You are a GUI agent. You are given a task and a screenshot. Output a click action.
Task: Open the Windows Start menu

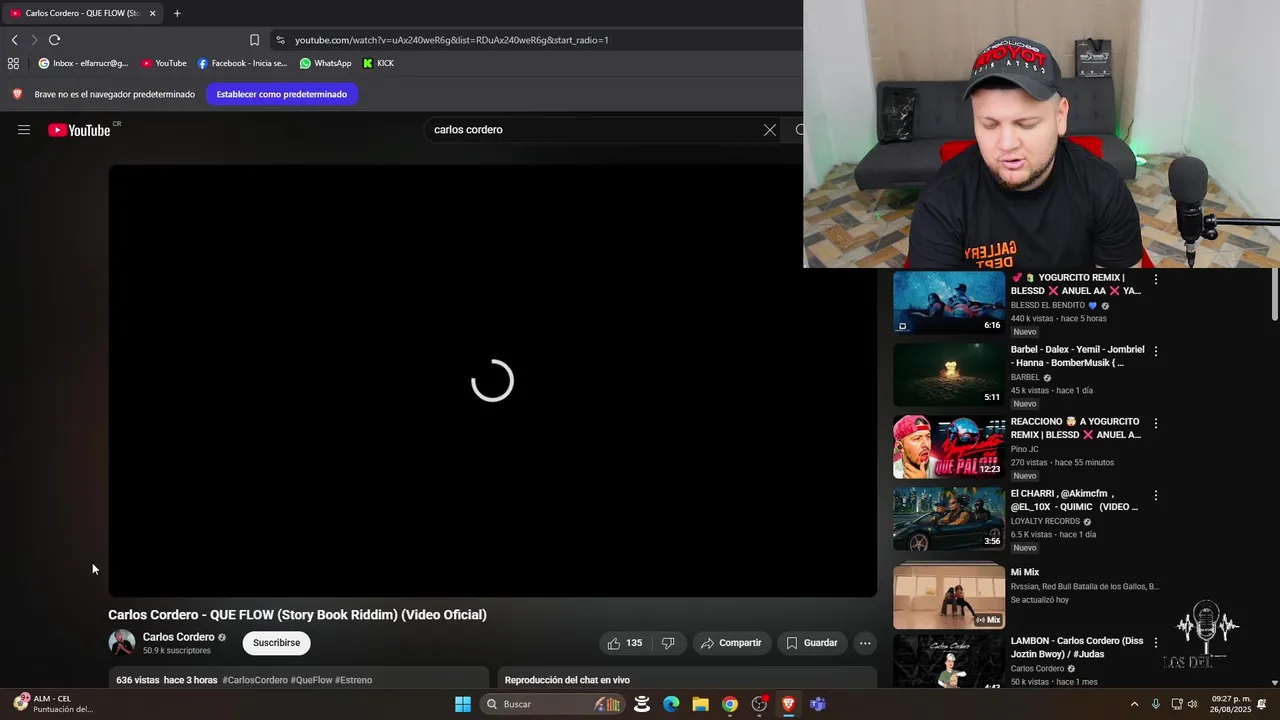pos(463,704)
